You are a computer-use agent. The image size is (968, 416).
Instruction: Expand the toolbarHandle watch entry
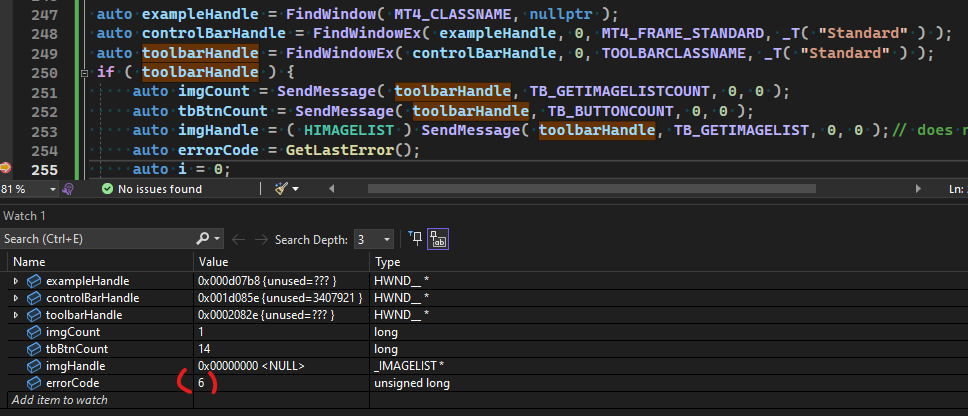point(15,315)
